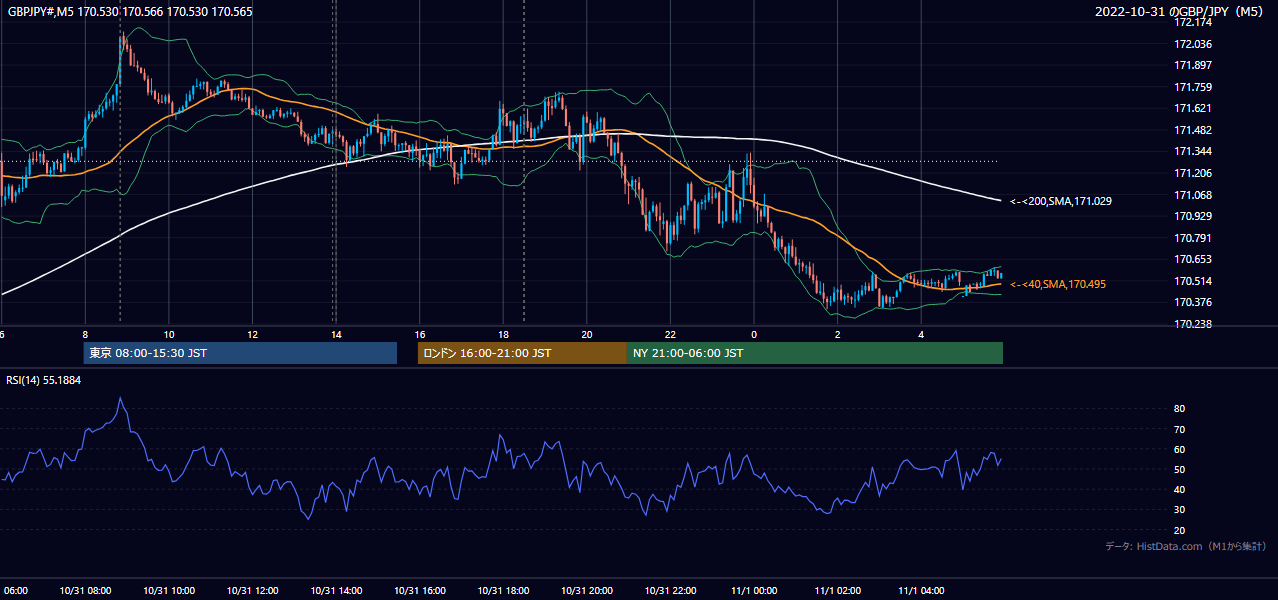Click the RSI(14) 55.1884 indicator label
This screenshot has width=1278, height=600.
44,380
